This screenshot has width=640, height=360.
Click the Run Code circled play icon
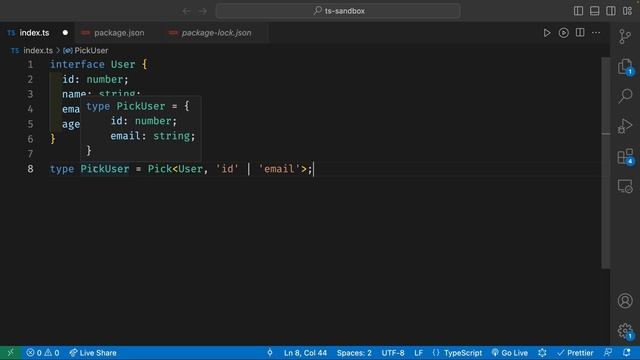pos(563,33)
